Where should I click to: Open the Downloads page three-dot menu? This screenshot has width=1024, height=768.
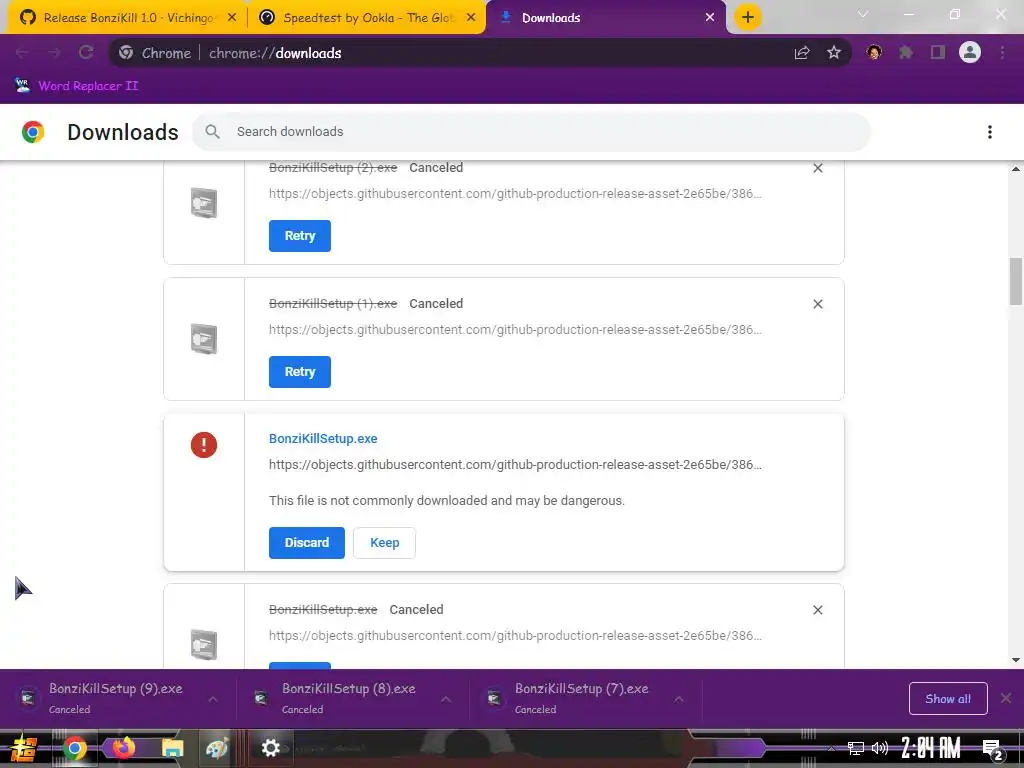click(x=990, y=132)
